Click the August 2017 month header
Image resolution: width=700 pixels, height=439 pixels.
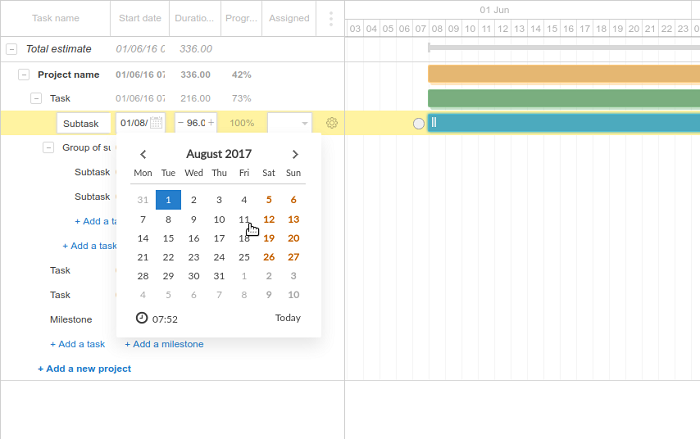218,154
